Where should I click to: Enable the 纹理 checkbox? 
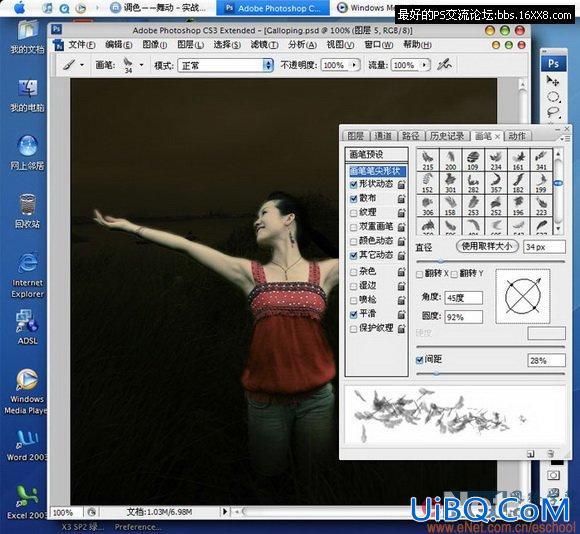353,213
